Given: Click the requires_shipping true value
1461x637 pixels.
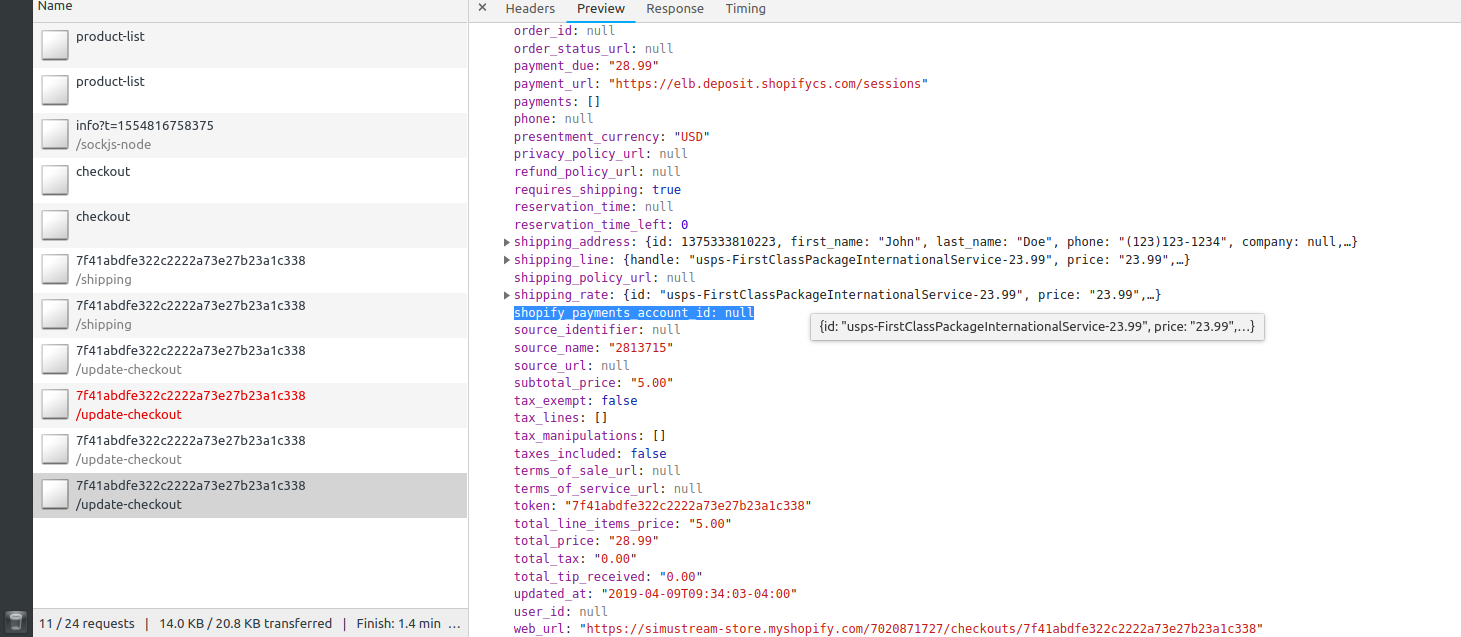Looking at the screenshot, I should tap(666, 190).
